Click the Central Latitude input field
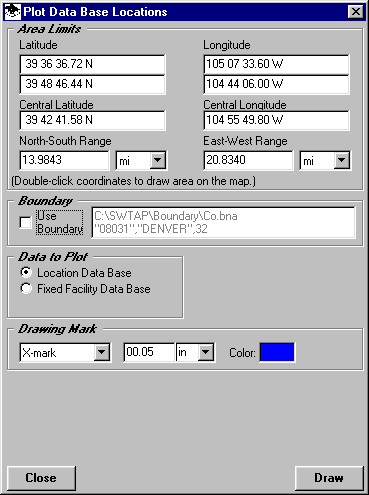The width and height of the screenshot is (369, 495). [x=92, y=120]
